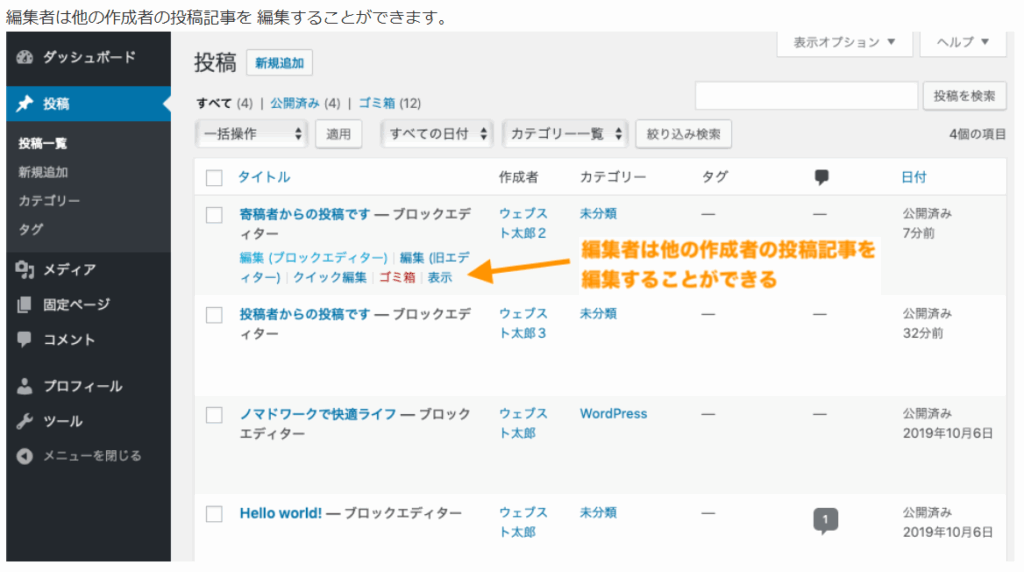Click the コメント speech bubble sidebar icon

pyautogui.click(x=26, y=340)
